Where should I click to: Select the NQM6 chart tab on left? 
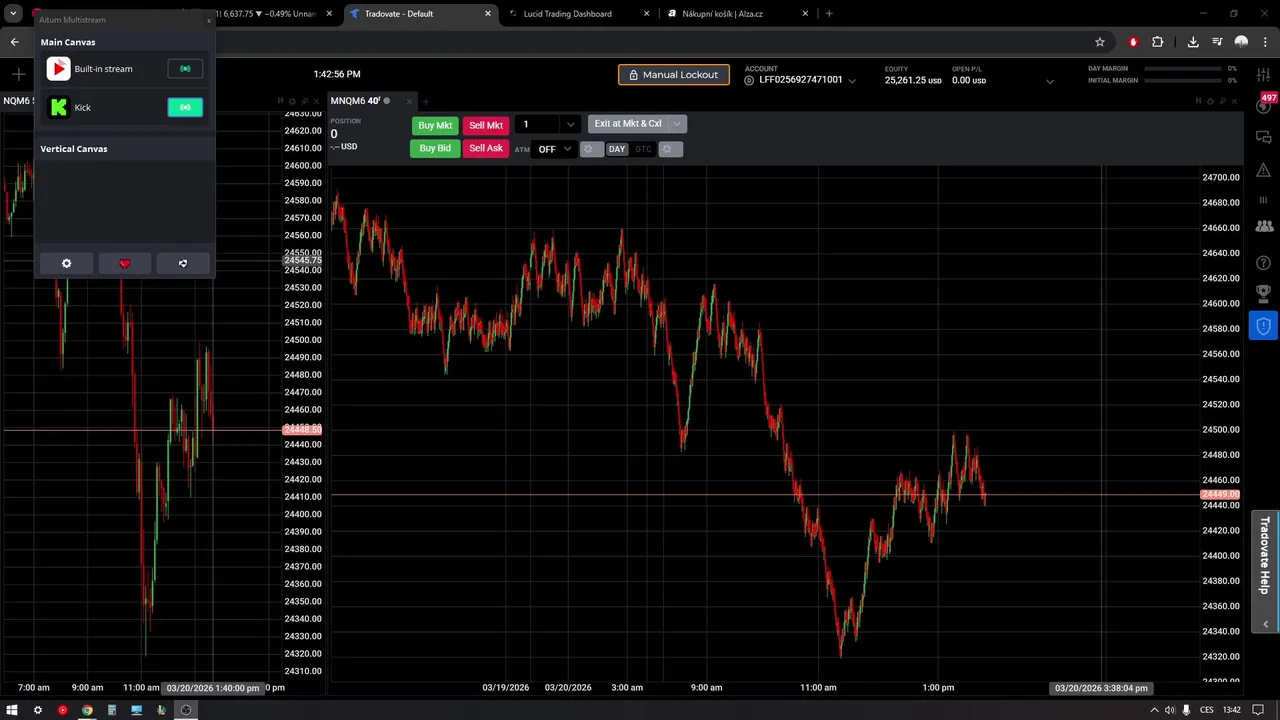pyautogui.click(x=17, y=101)
